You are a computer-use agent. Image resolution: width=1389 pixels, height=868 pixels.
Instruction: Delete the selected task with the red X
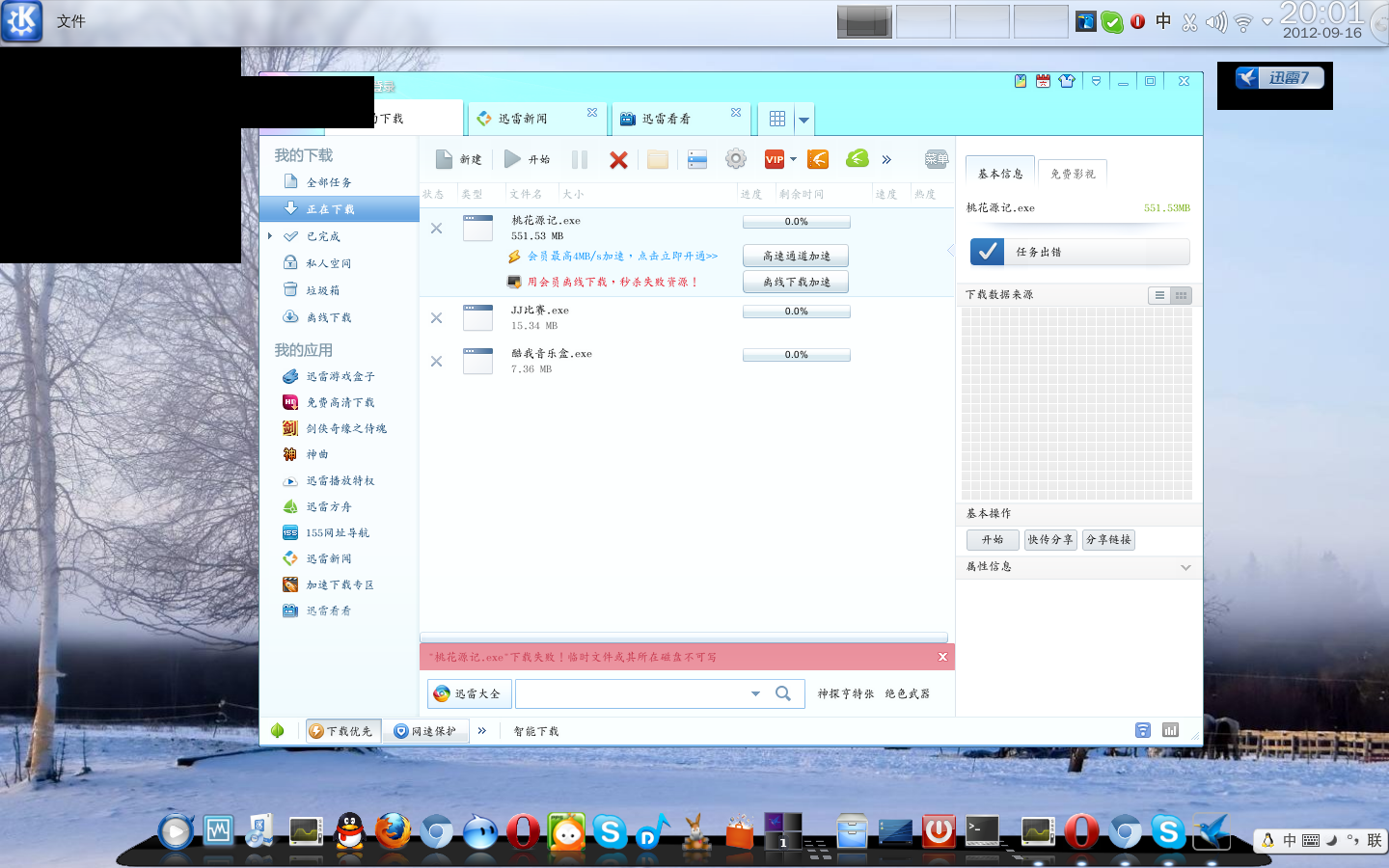point(618,160)
